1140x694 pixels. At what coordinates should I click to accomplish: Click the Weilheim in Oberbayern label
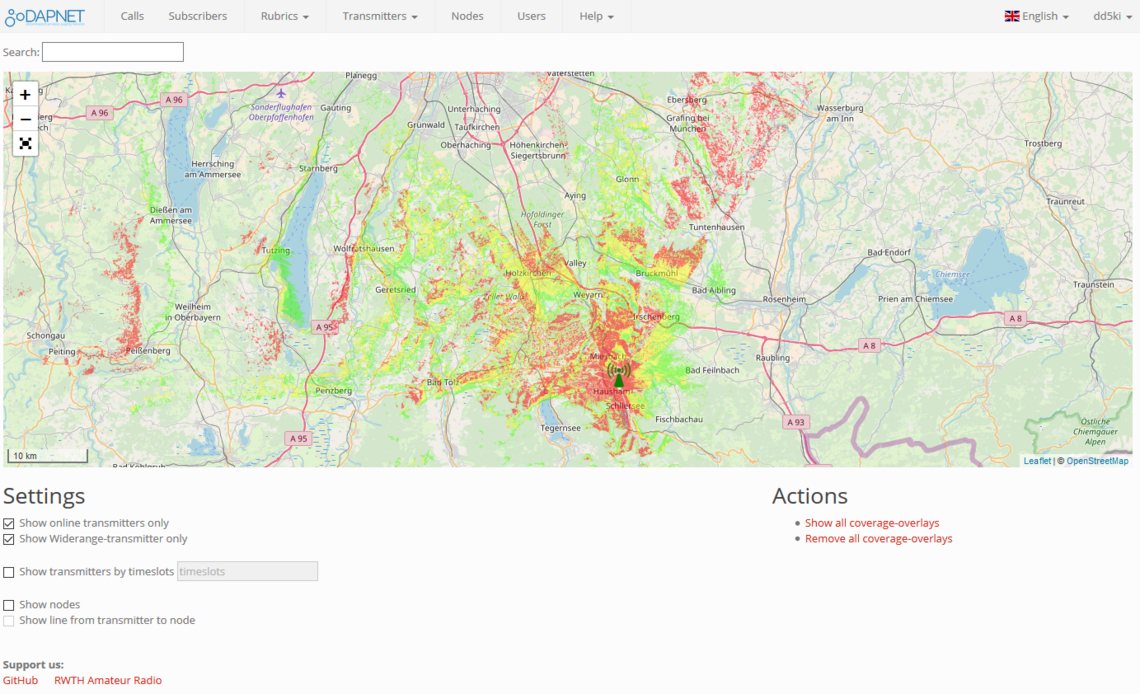(193, 312)
